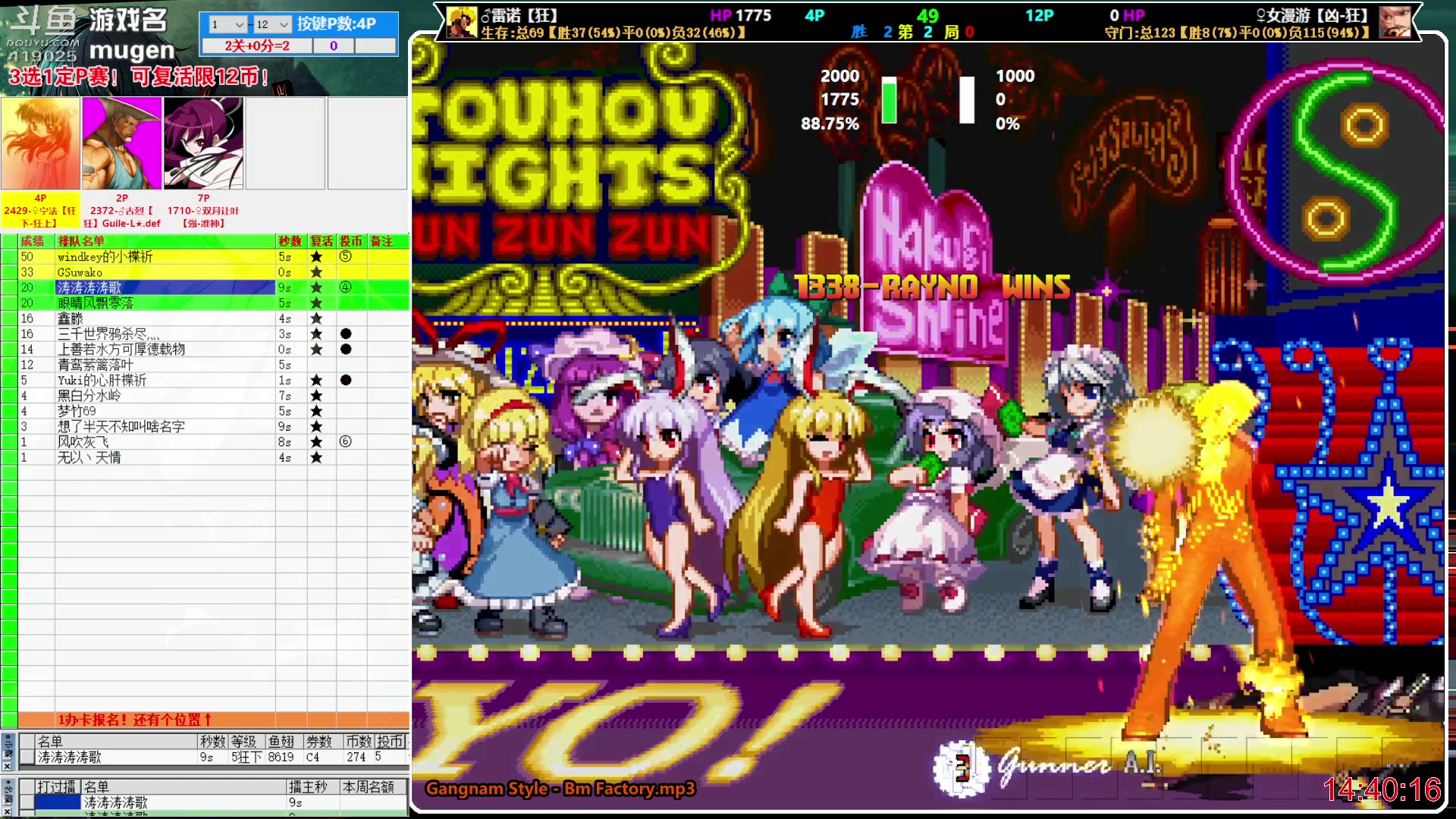The width and height of the screenshot is (1456, 819).
Task: Click the blue 打过擂 cell beside 涛涛涛涛歌
Action: (58, 802)
